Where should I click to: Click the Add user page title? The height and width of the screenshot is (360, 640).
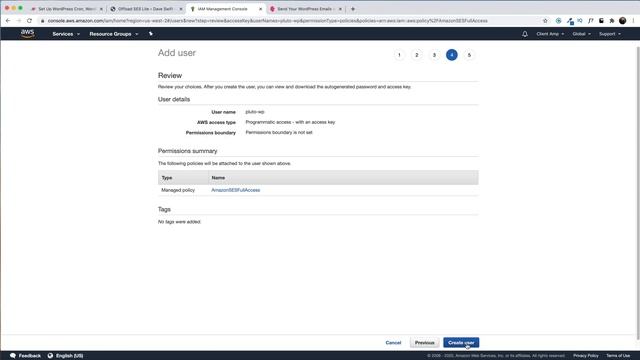coord(177,53)
